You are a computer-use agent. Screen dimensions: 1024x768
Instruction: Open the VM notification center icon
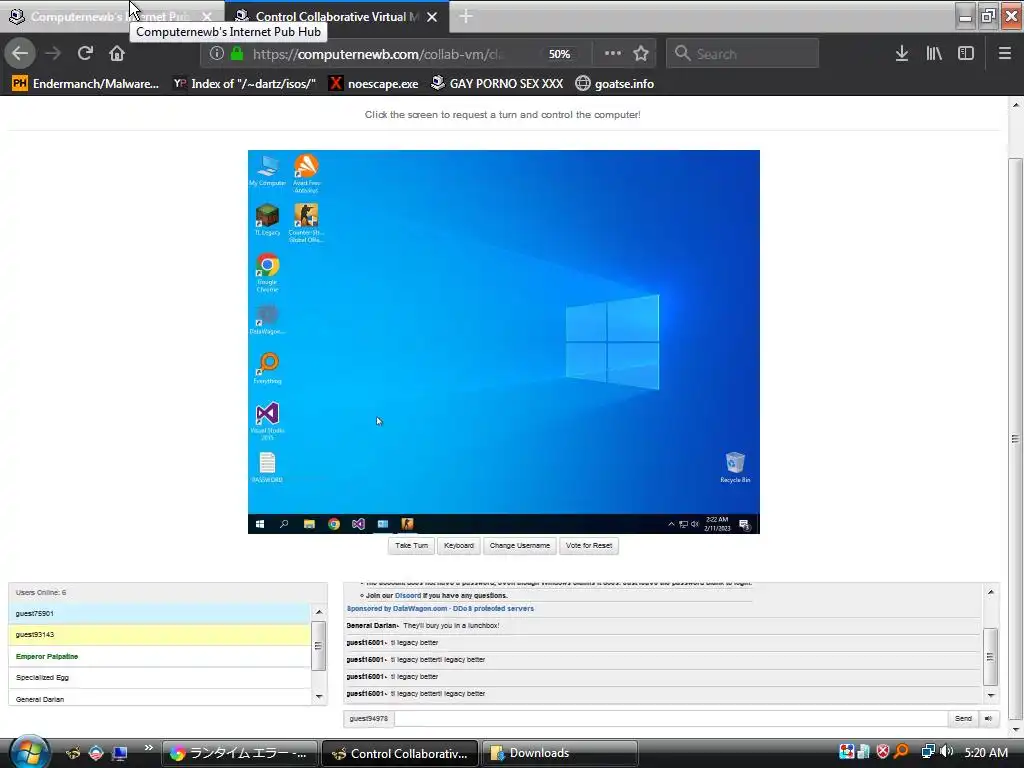coord(744,524)
